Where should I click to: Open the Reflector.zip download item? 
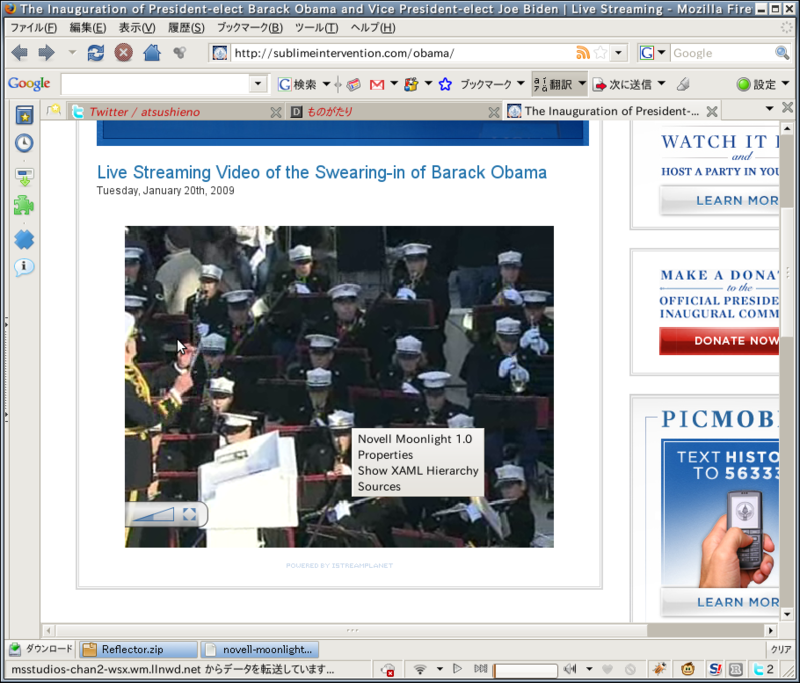pos(139,649)
